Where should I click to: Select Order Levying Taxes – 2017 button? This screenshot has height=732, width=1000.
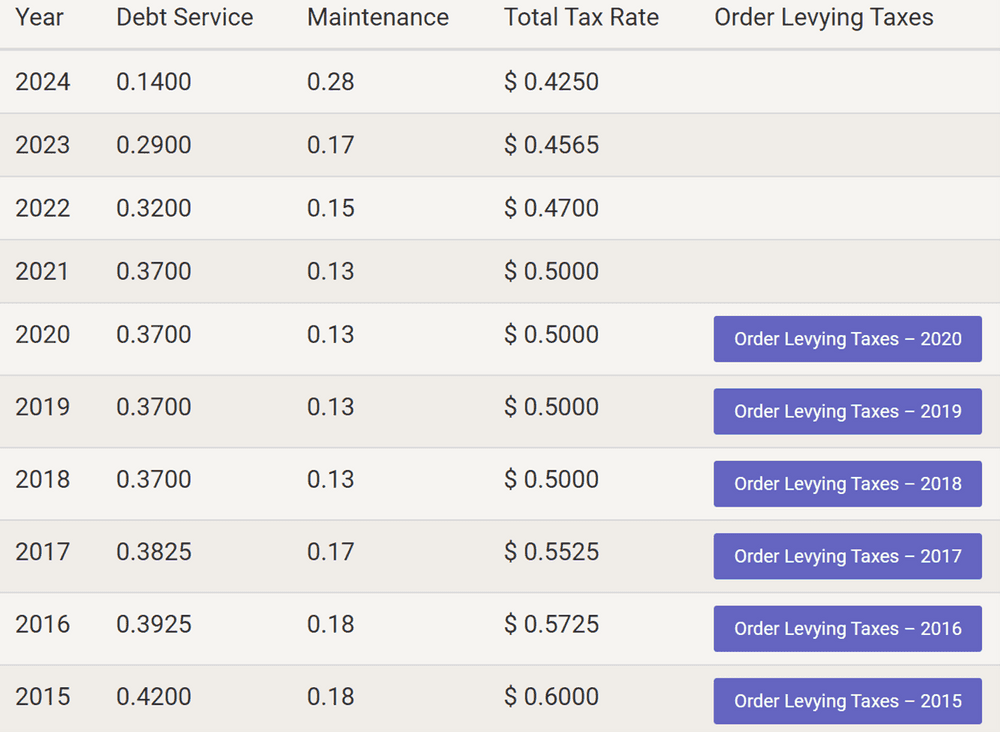click(x=847, y=556)
